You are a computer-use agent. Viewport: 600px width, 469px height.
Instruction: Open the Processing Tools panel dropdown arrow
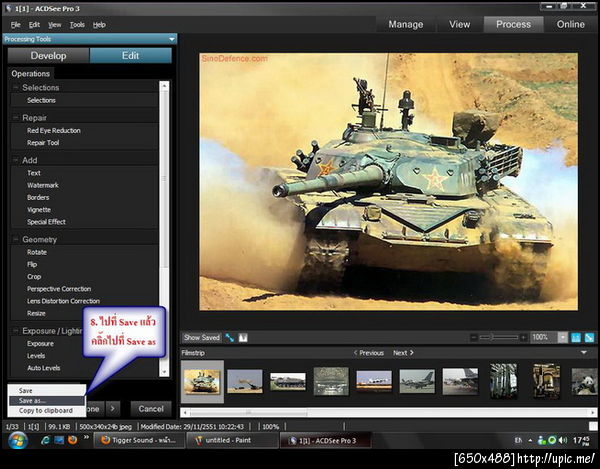[x=172, y=39]
